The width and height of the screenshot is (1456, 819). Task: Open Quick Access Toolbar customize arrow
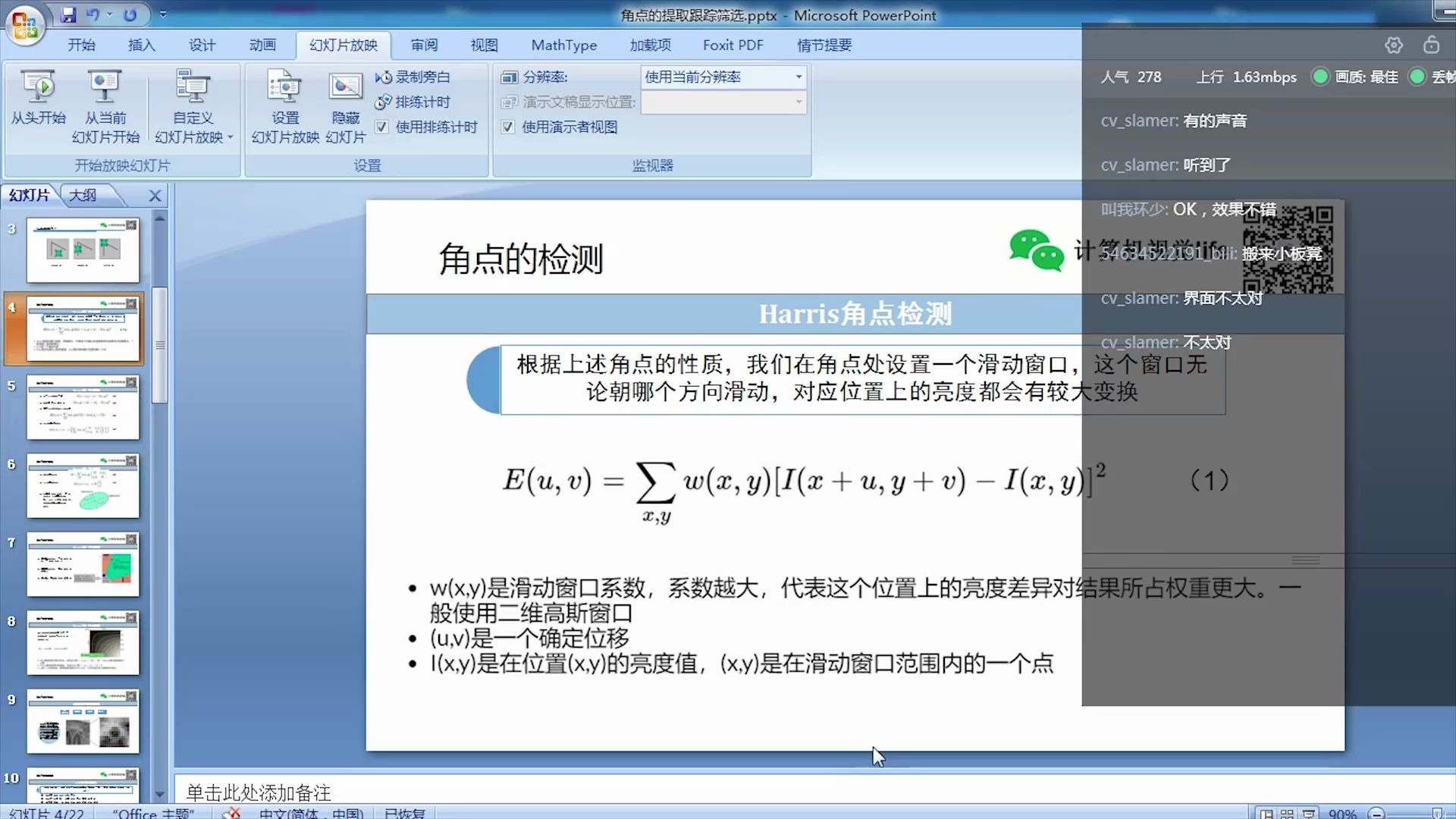click(x=162, y=14)
